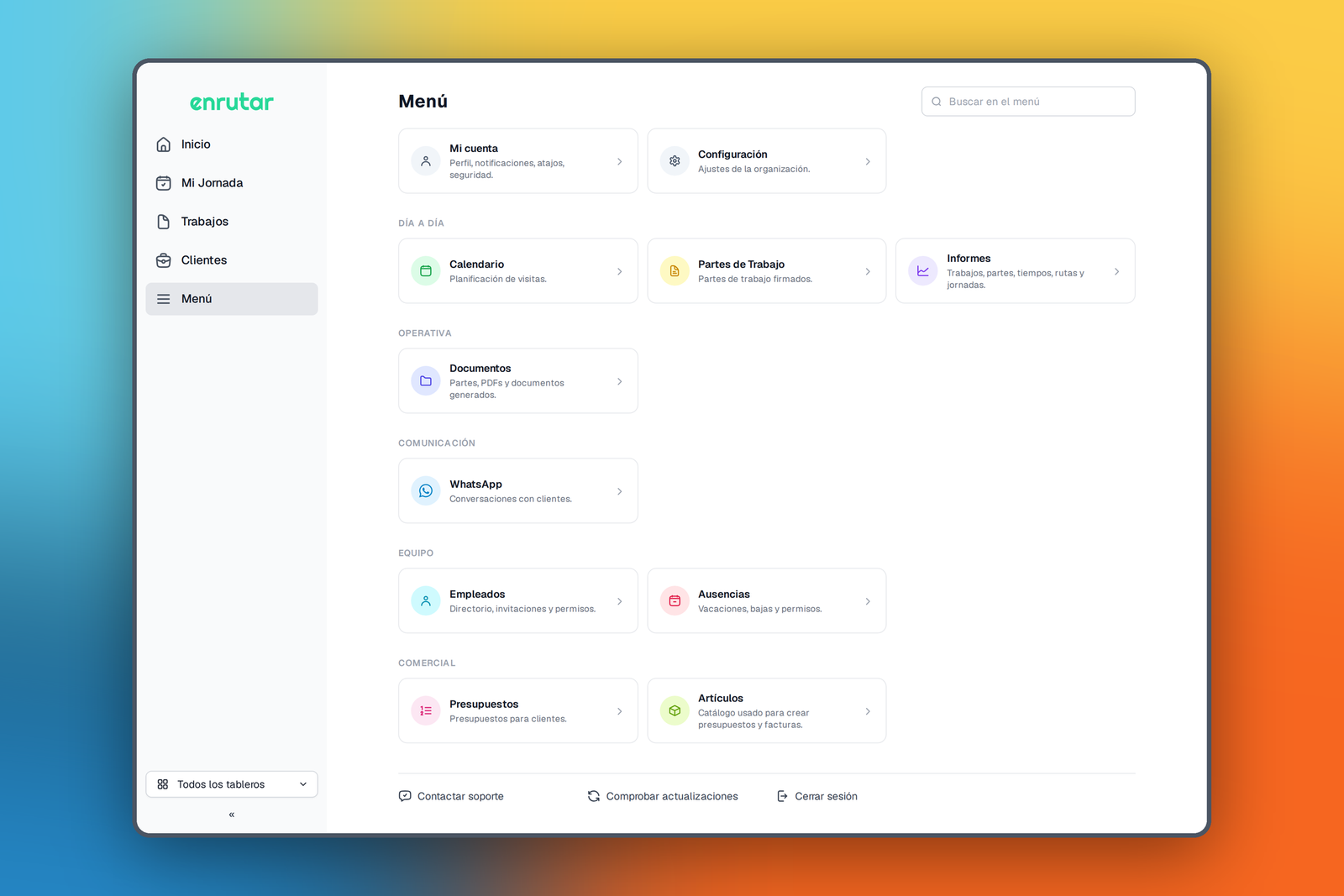Viewport: 1344px width, 896px height.
Task: Open the Clientes sidebar entry
Action: pyautogui.click(x=232, y=260)
